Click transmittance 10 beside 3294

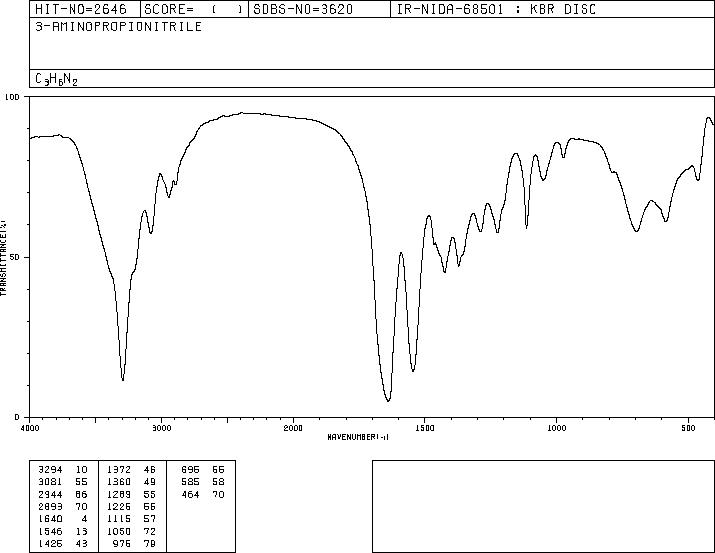[x=82, y=470]
